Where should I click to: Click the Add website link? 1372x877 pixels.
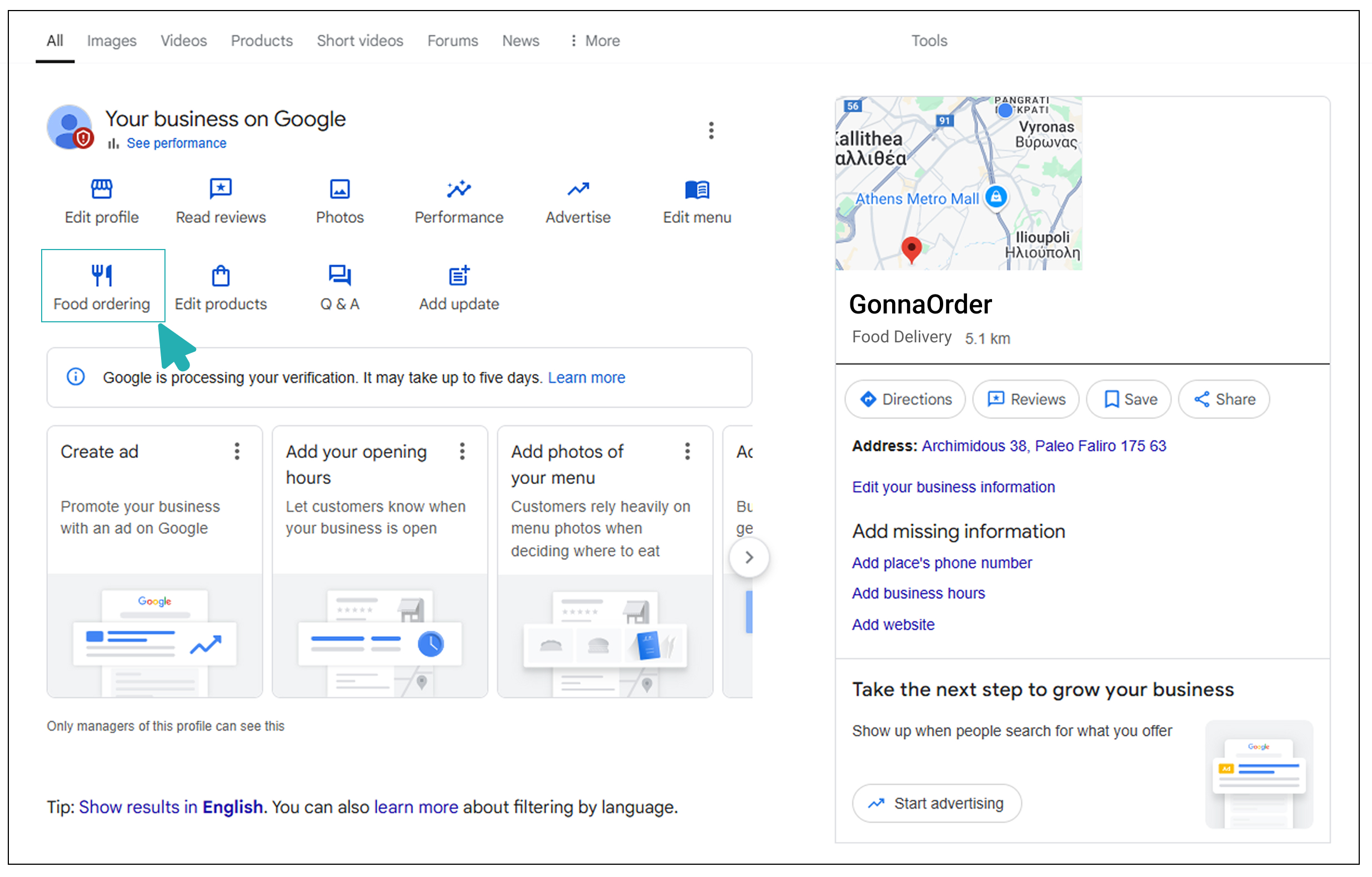pyautogui.click(x=893, y=624)
